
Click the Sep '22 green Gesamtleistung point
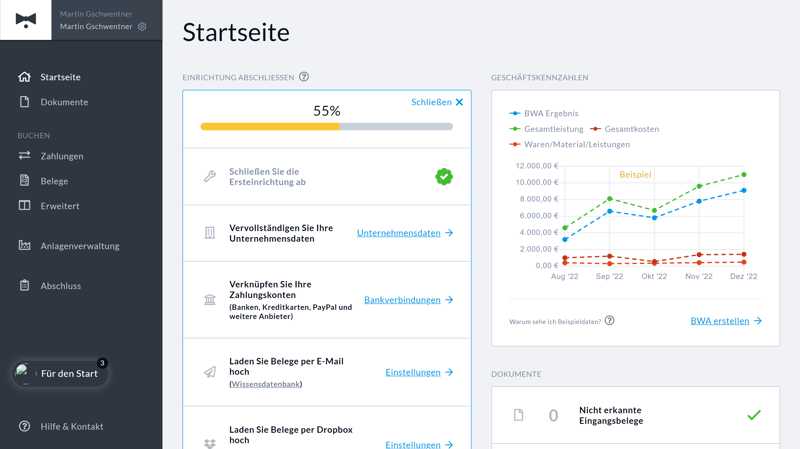[610, 198]
